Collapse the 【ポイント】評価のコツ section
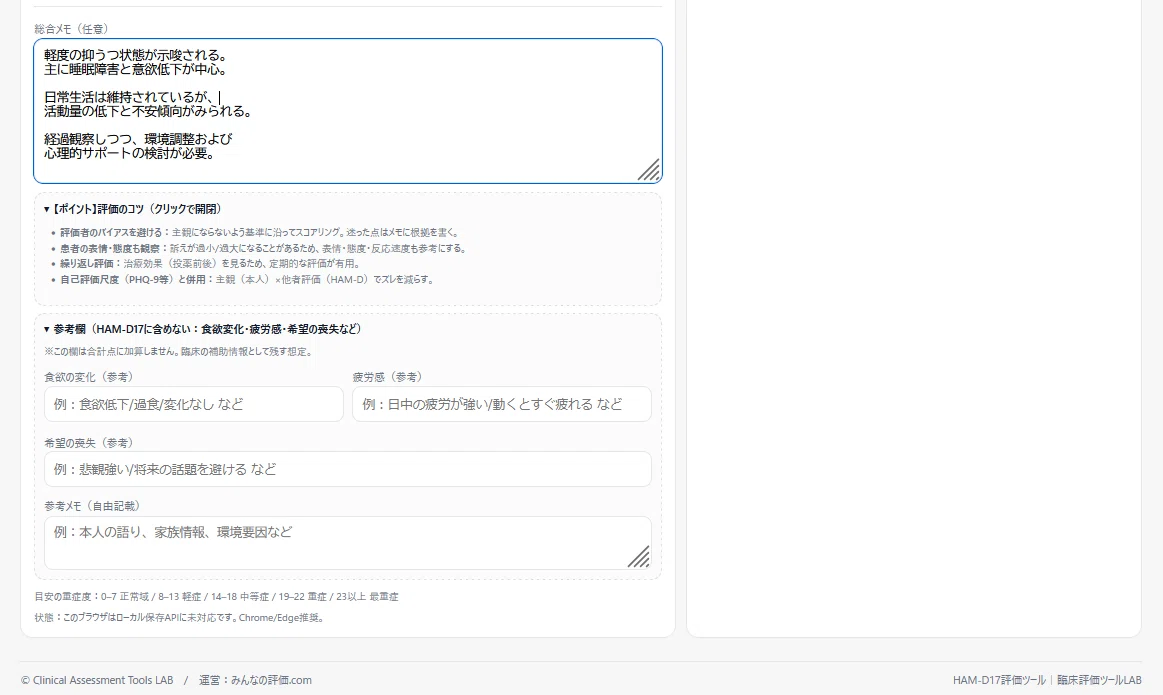1163x695 pixels. click(x=133, y=209)
